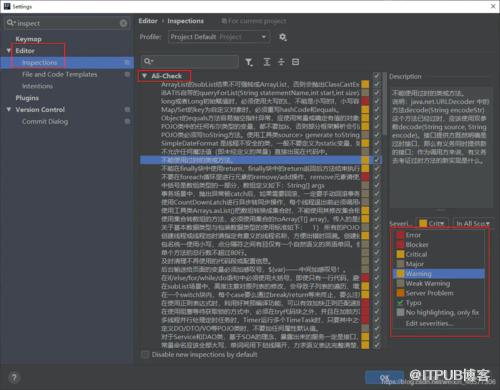
Task: Open the Severity 'Critical' dropdown
Action: pos(432,223)
